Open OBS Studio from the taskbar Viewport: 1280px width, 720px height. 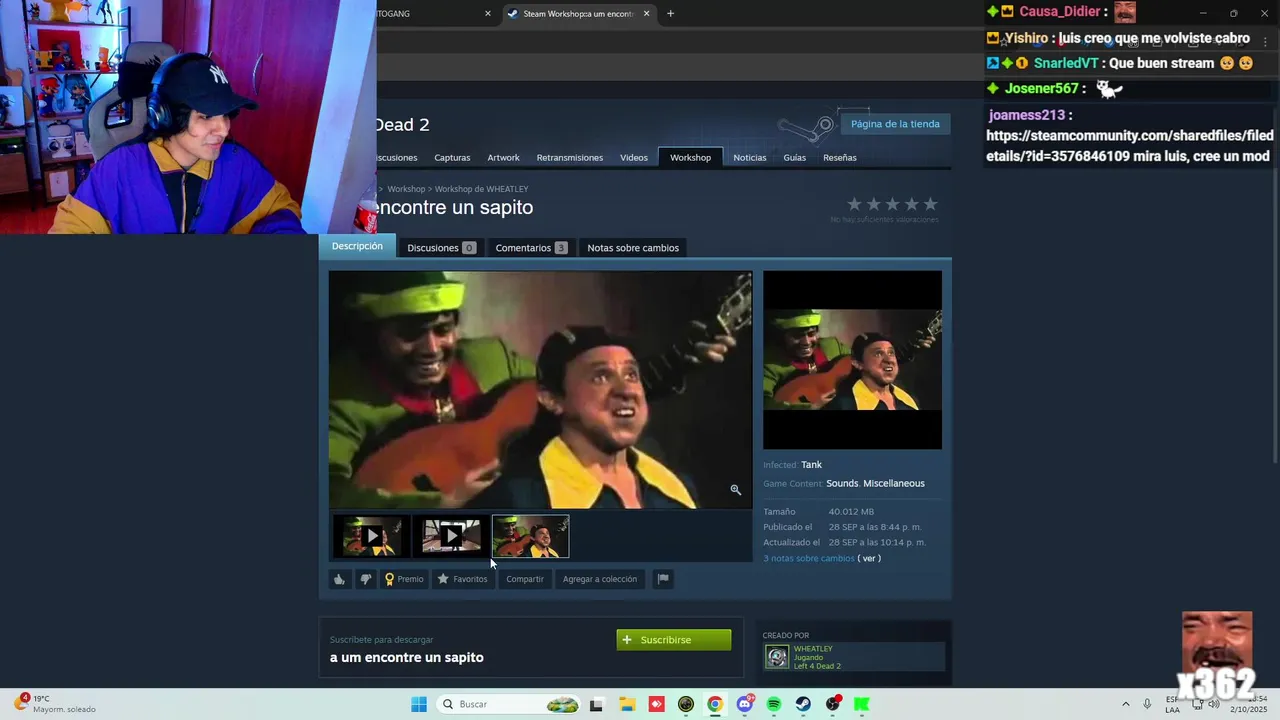tap(833, 704)
